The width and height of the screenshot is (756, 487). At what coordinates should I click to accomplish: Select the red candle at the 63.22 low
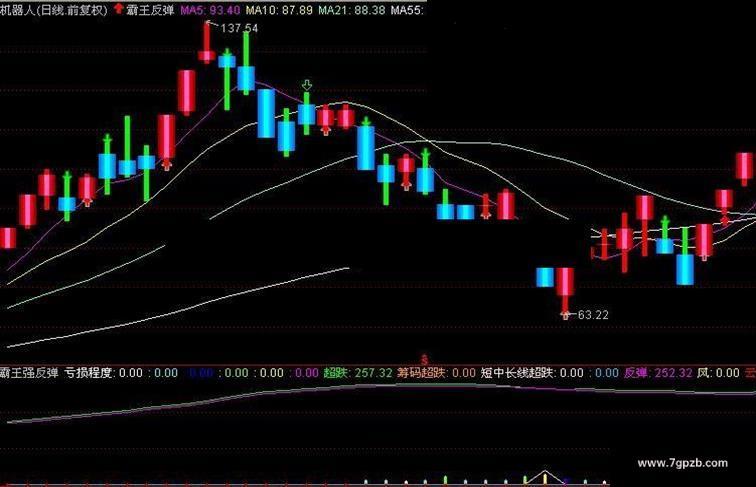point(565,292)
